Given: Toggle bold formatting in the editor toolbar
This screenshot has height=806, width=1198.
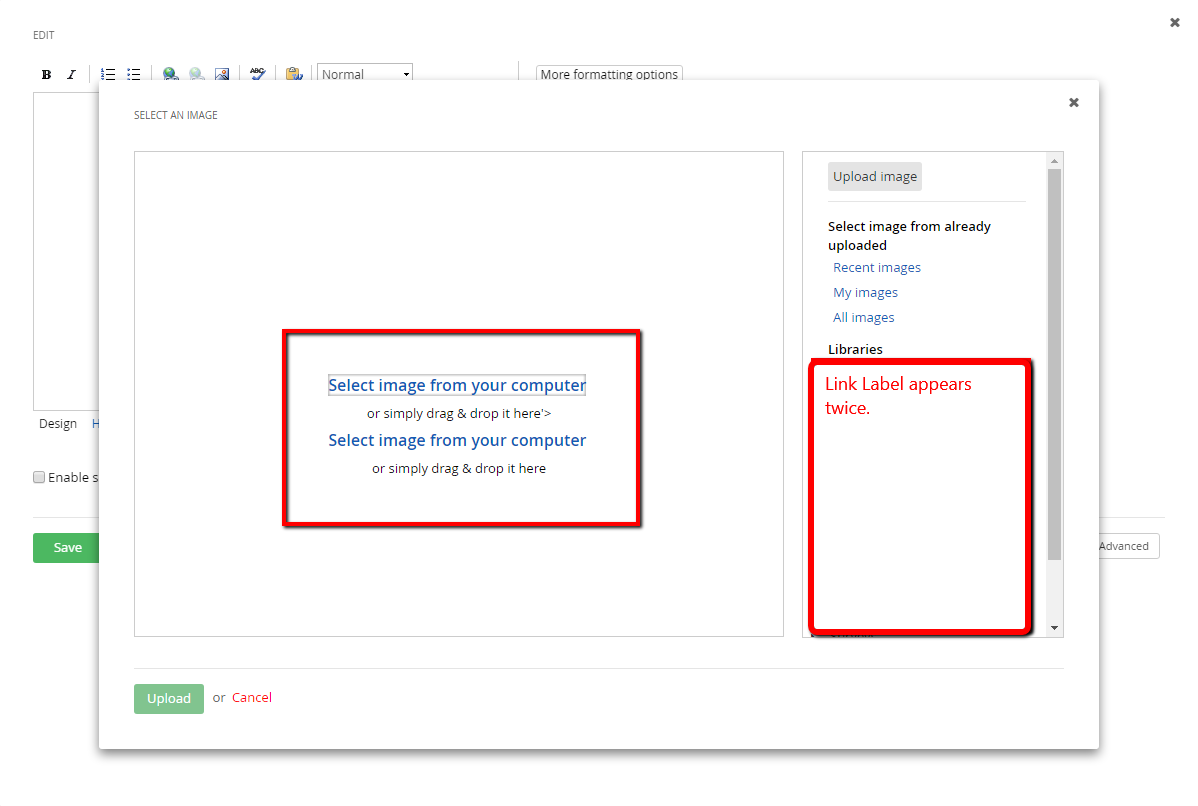Looking at the screenshot, I should 47,74.
